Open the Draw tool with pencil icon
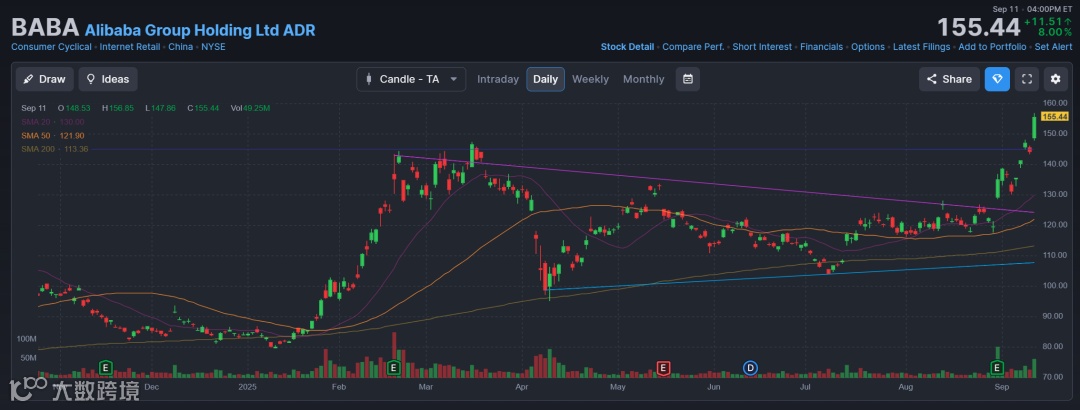The height and width of the screenshot is (410, 1080). (x=43, y=79)
